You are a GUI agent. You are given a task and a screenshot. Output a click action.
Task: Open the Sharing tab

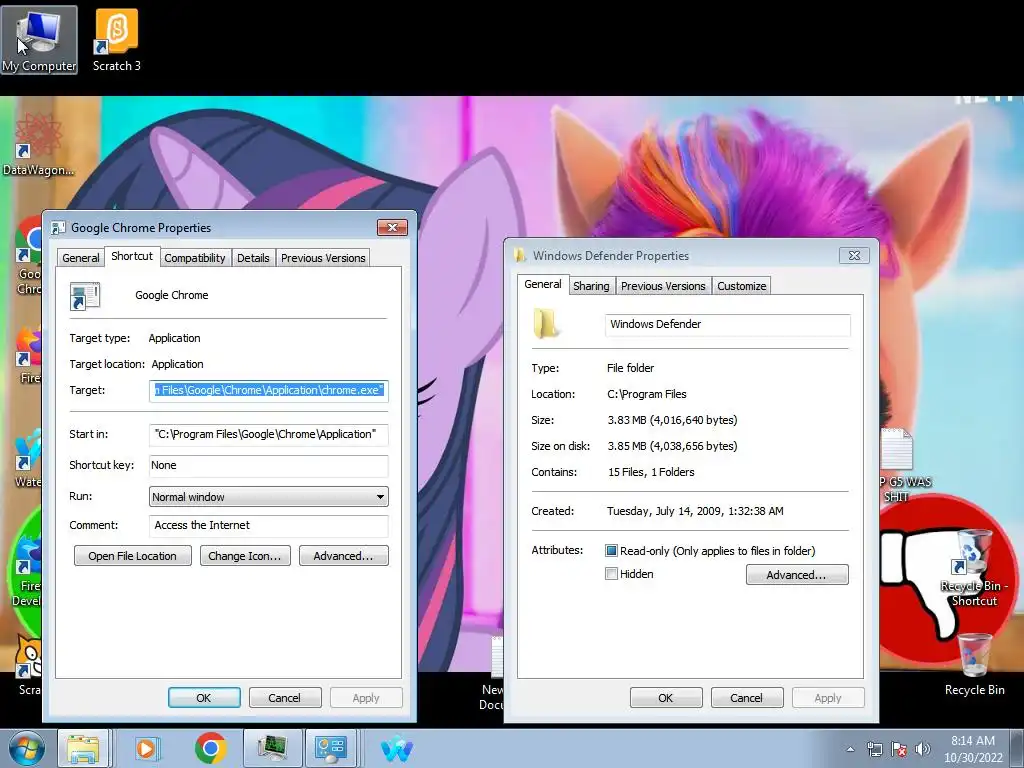(591, 286)
